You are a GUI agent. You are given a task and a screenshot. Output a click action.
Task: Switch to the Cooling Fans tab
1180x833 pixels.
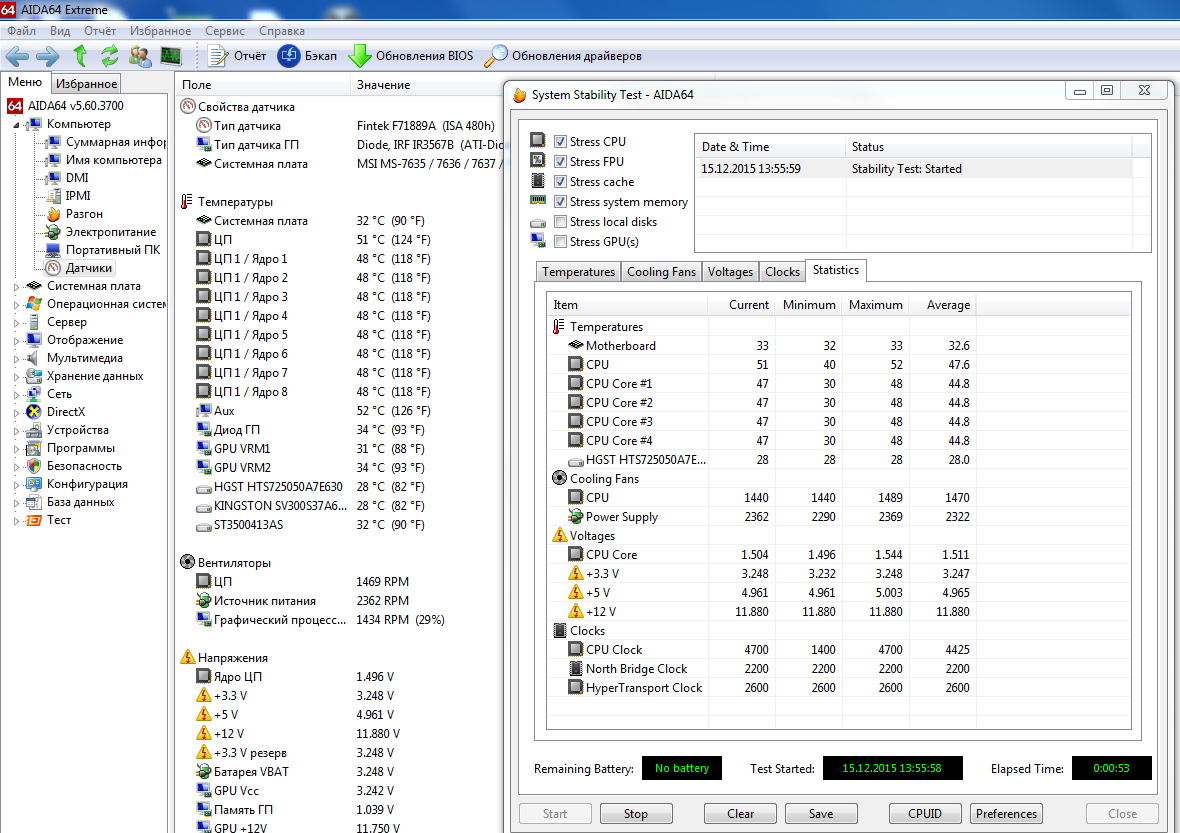click(661, 272)
